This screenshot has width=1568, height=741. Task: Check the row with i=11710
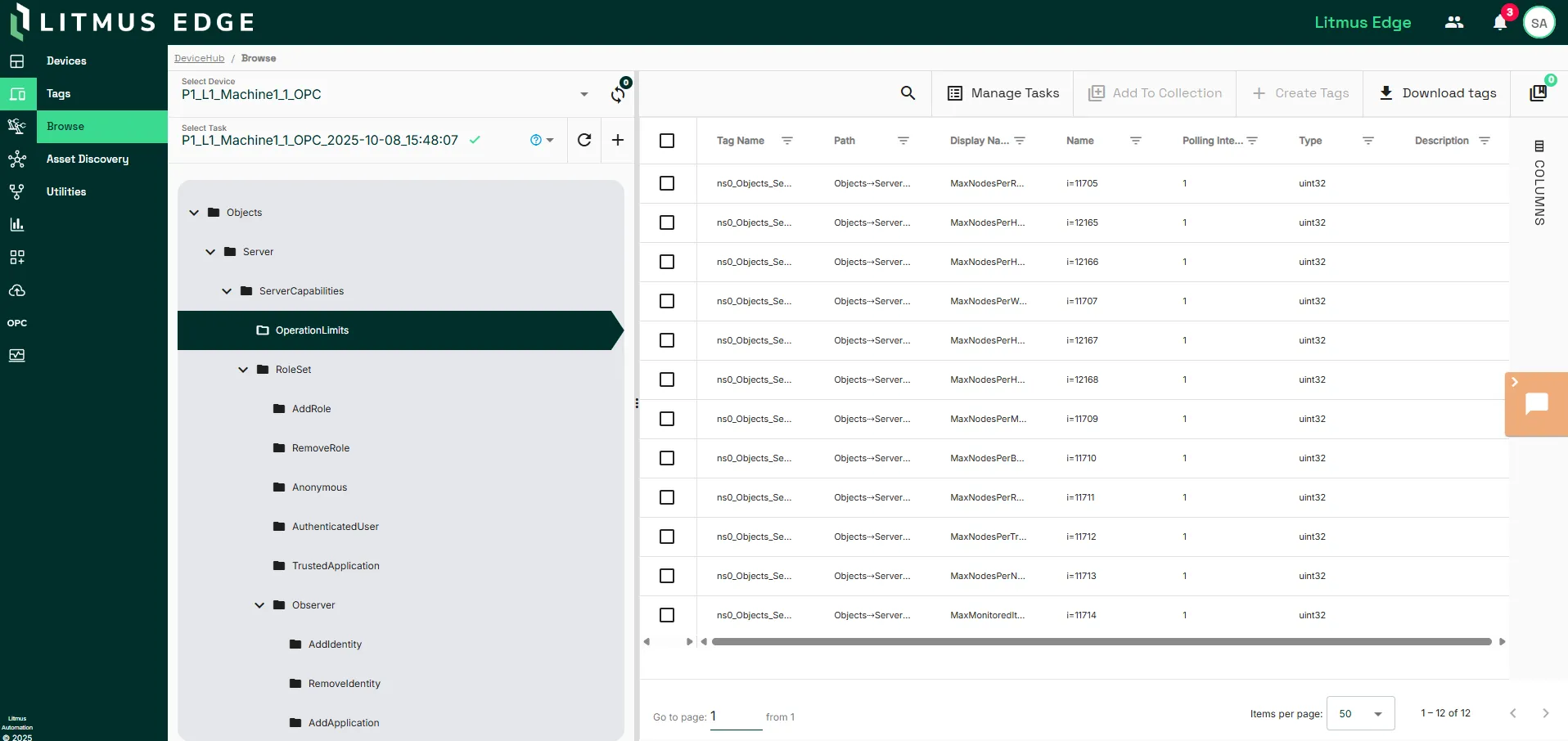(667, 458)
